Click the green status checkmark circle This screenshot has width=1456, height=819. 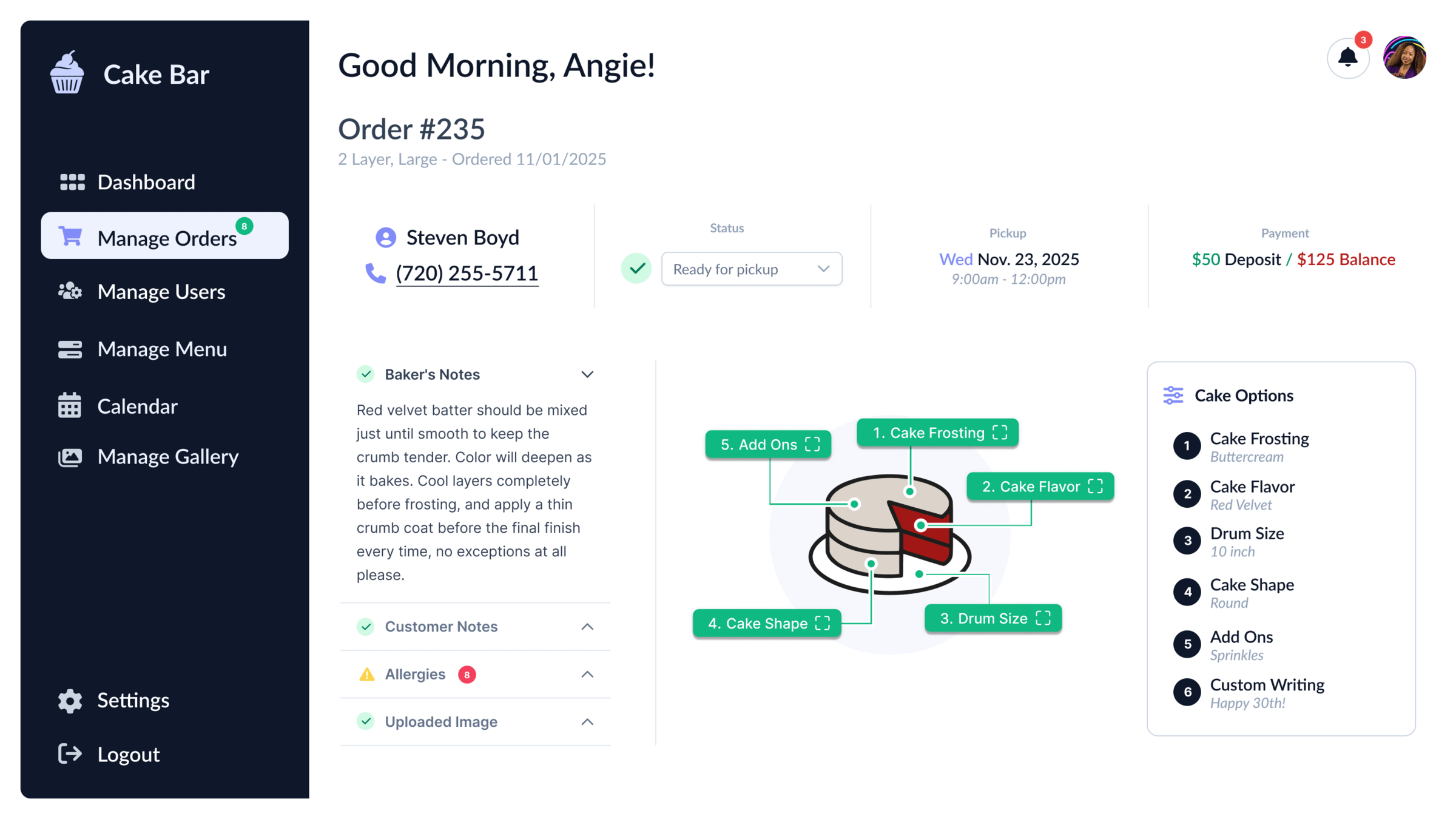coord(636,268)
